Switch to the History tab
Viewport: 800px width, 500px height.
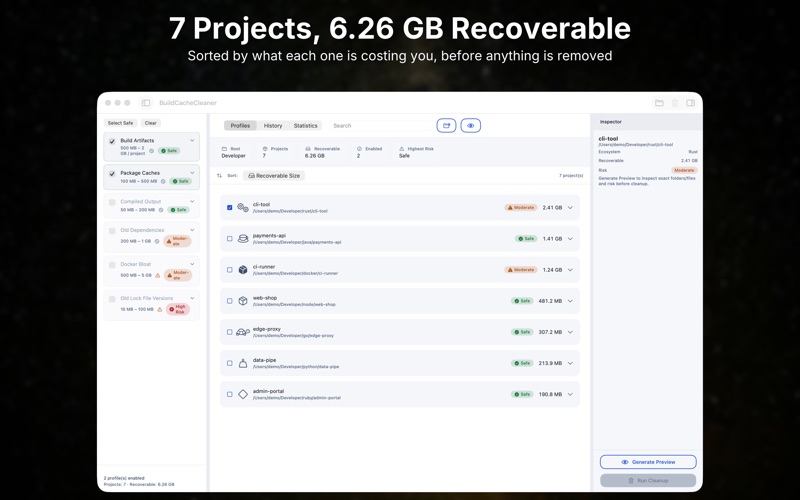coord(272,126)
